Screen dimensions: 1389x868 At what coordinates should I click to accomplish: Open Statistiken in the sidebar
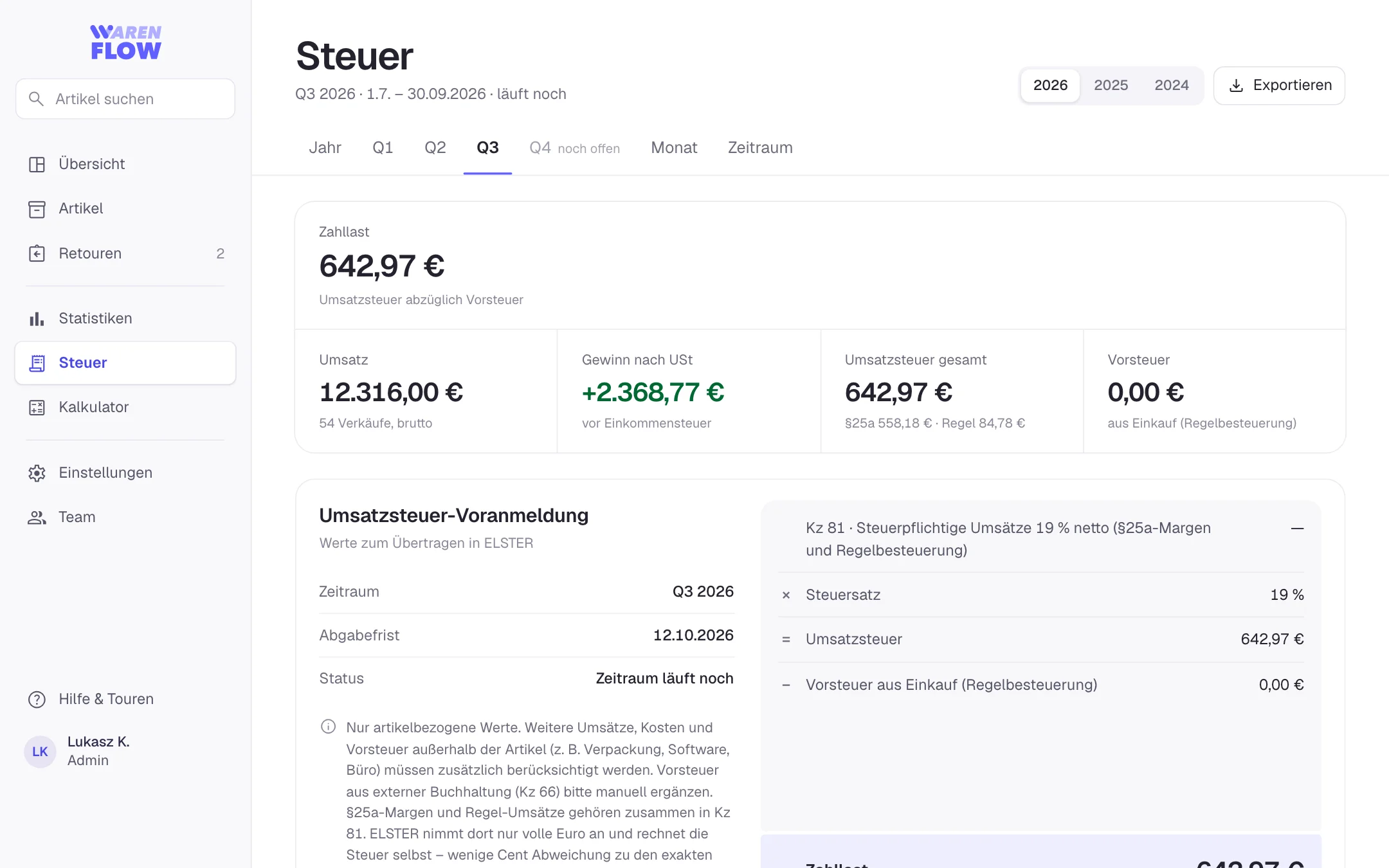point(125,318)
